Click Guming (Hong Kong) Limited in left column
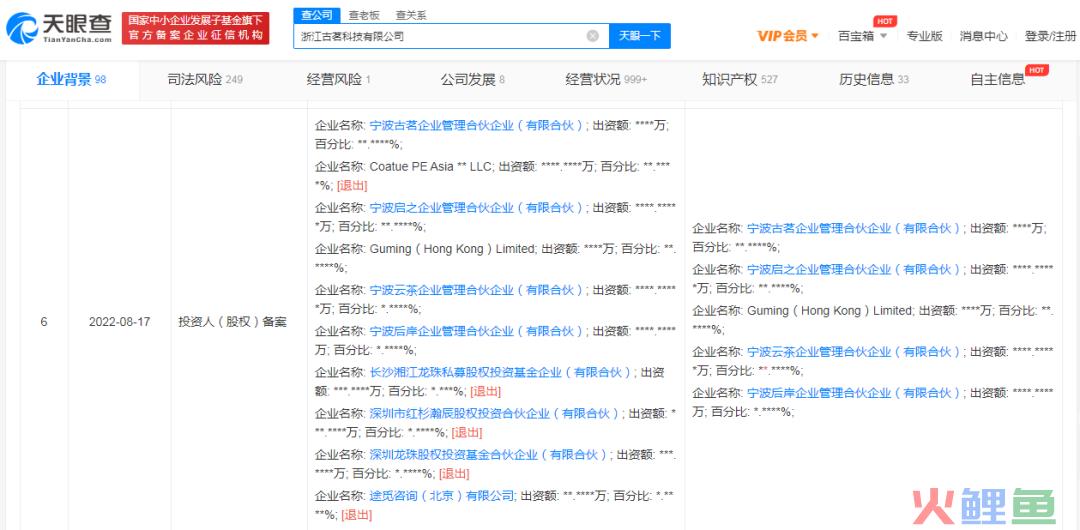The image size is (1080, 530). [453, 249]
